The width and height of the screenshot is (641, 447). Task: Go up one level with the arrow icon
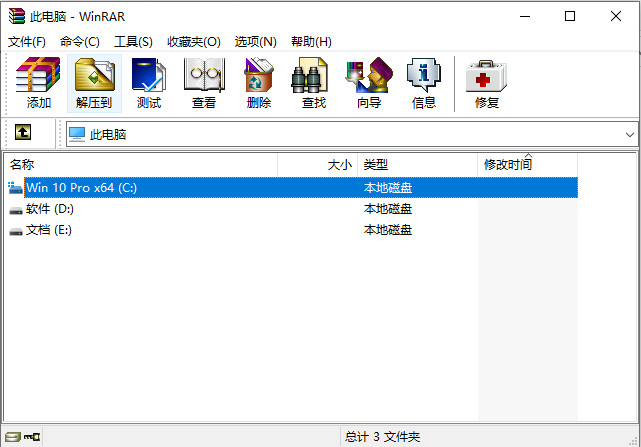pos(23,133)
